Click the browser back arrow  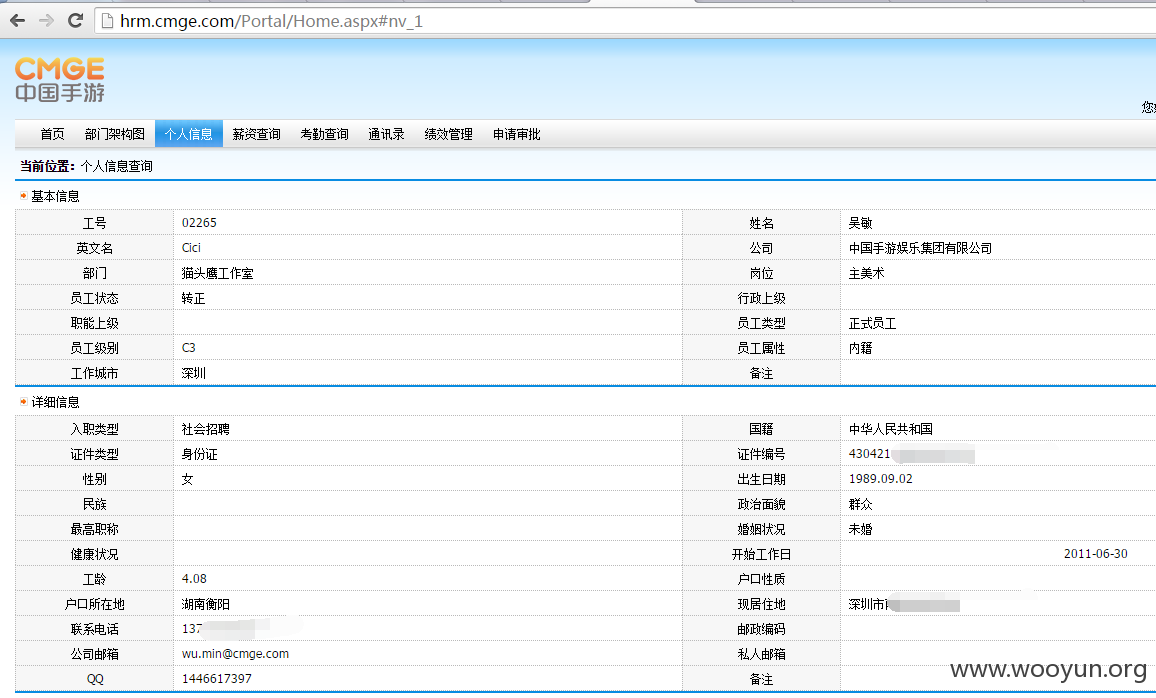point(18,21)
